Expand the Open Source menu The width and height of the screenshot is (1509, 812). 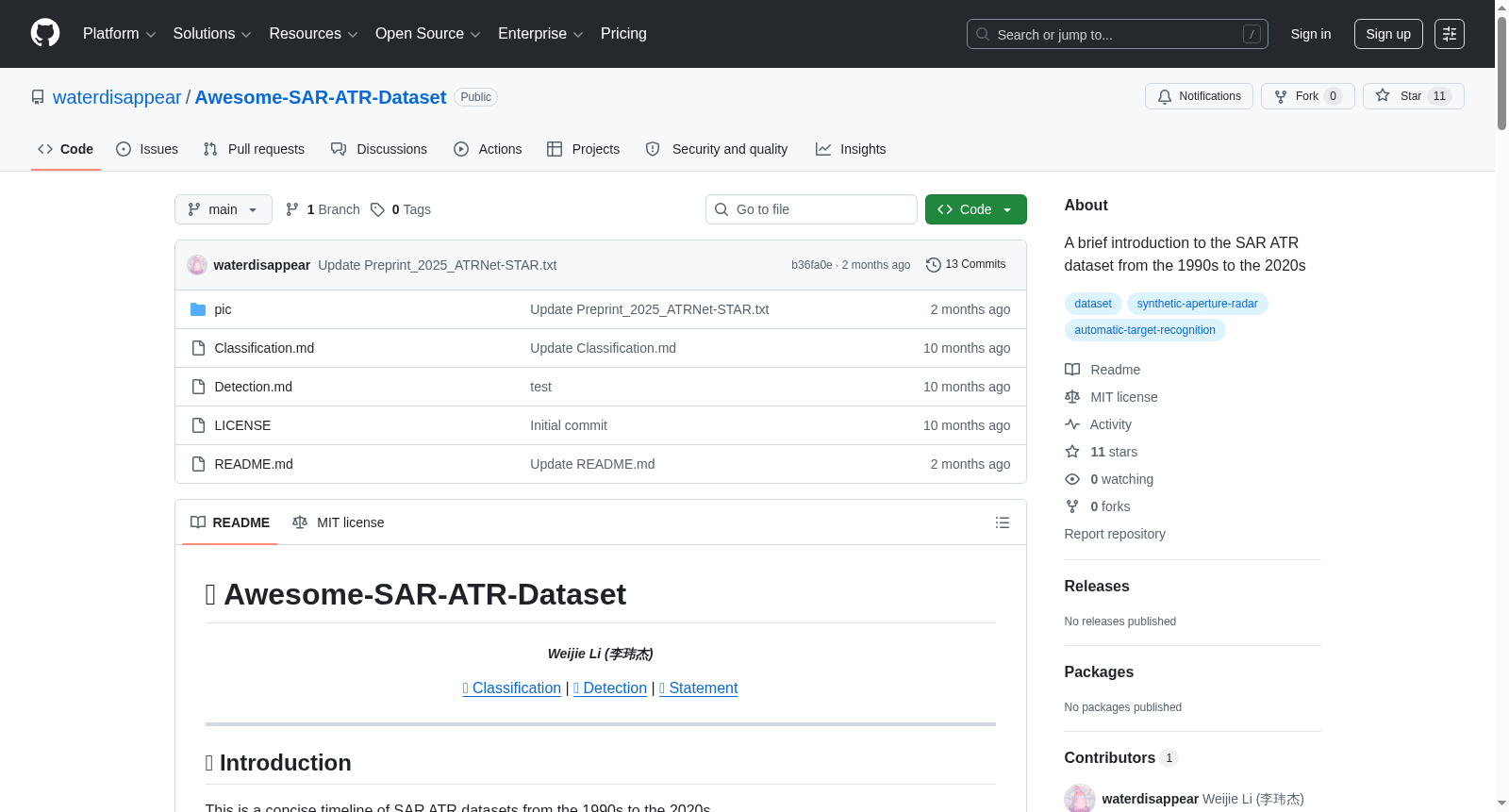click(428, 34)
